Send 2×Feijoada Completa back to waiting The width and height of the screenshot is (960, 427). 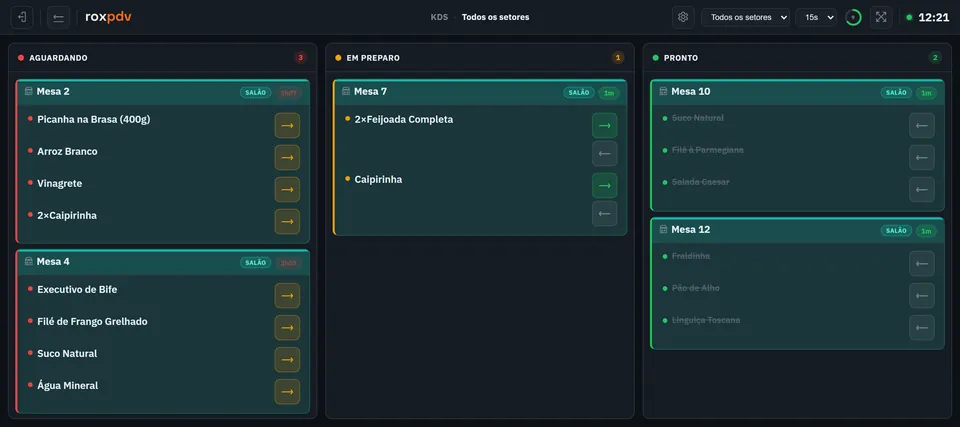click(604, 154)
